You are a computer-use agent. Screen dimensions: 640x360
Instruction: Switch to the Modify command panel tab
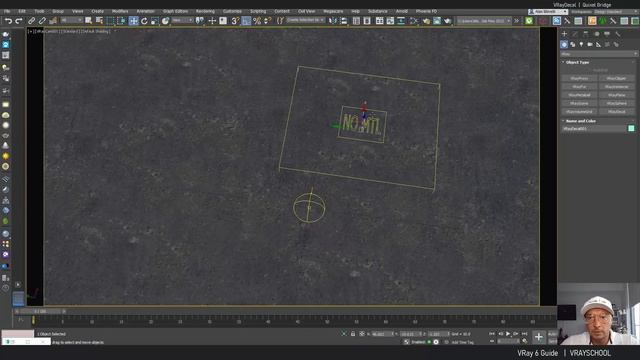pos(575,34)
